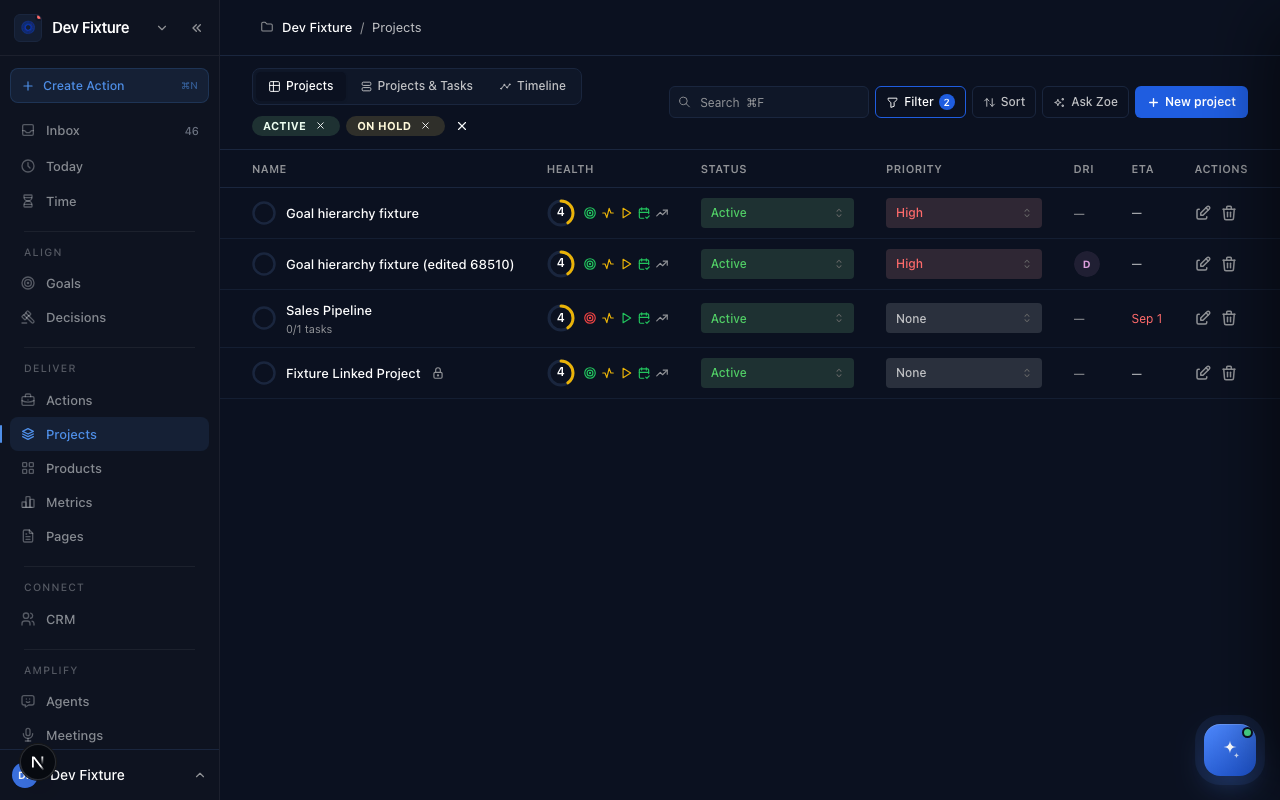
Task: Edit the Fixture Linked Project
Action: [x=1203, y=373]
